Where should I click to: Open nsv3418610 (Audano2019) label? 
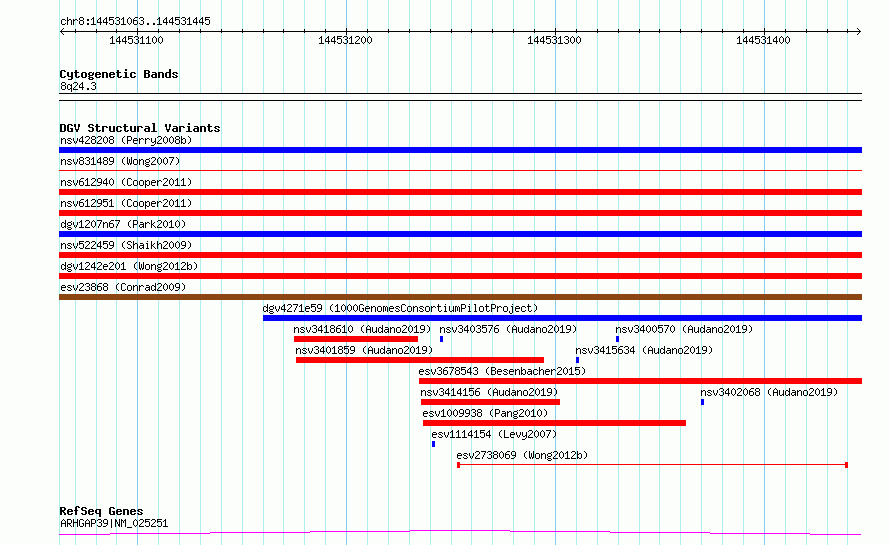pos(362,329)
